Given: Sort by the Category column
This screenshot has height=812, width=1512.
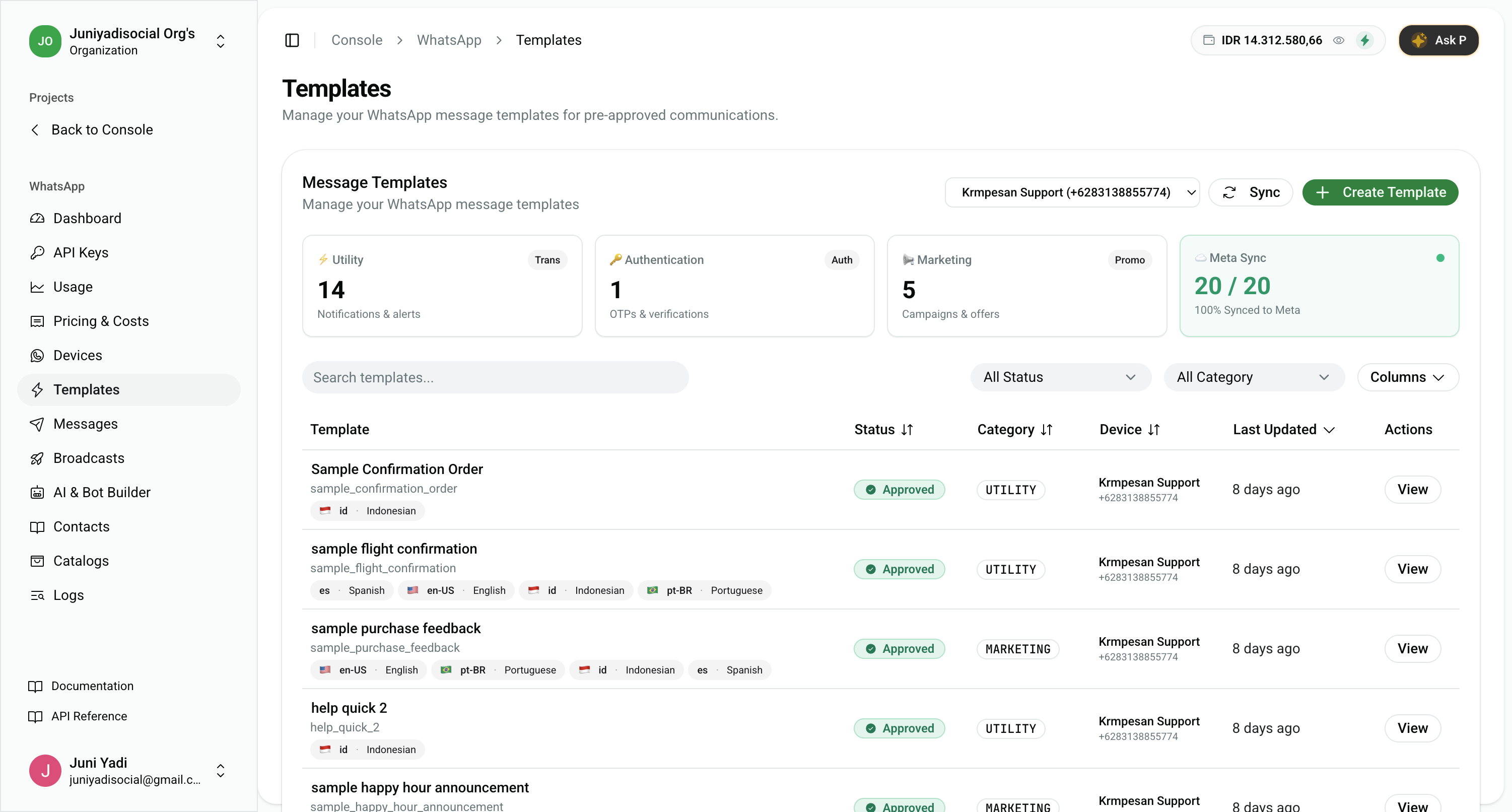Looking at the screenshot, I should 1015,429.
